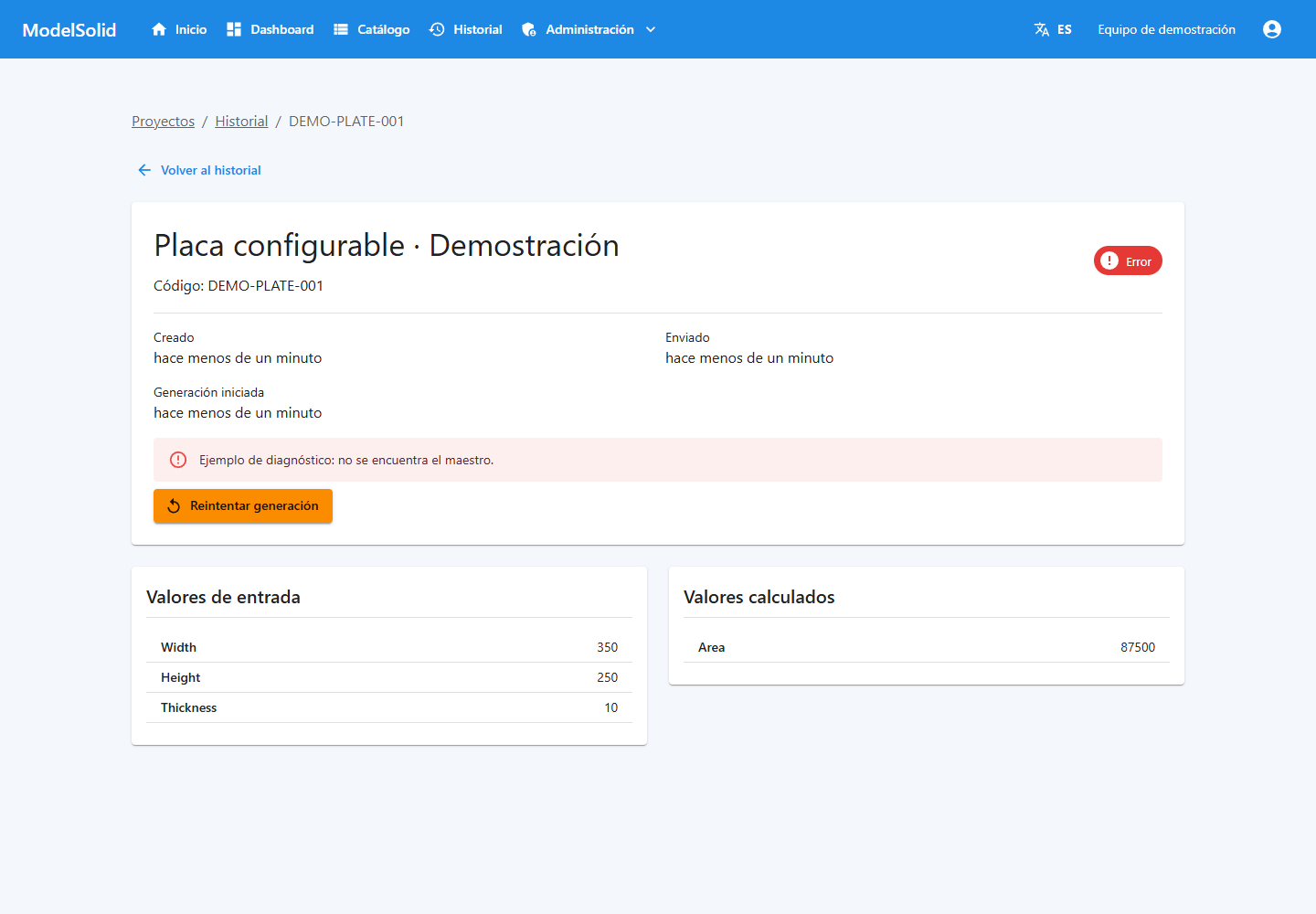Click the back arrow icon
The width and height of the screenshot is (1316, 914).
click(x=144, y=170)
